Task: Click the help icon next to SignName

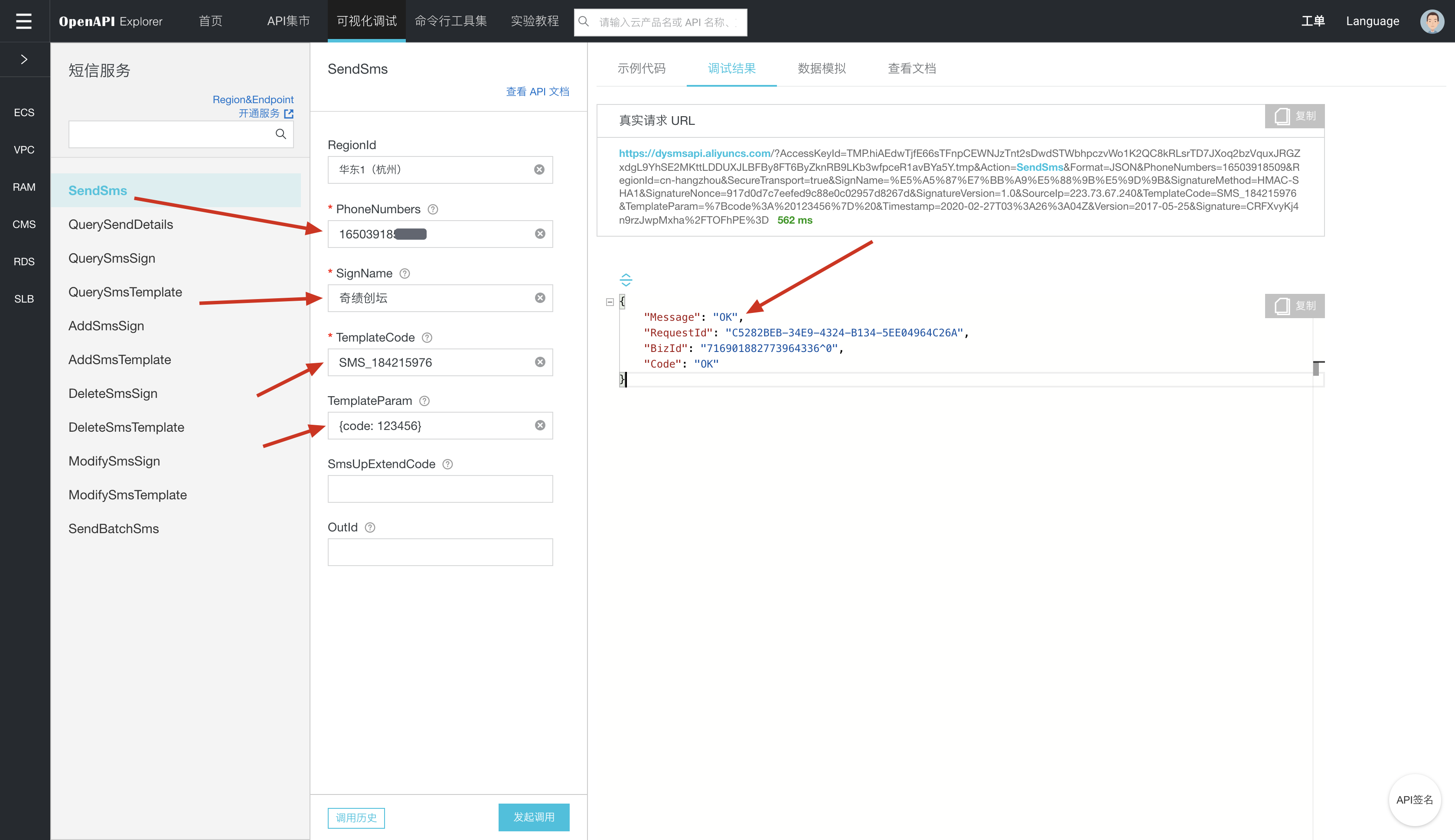Action: tap(405, 273)
